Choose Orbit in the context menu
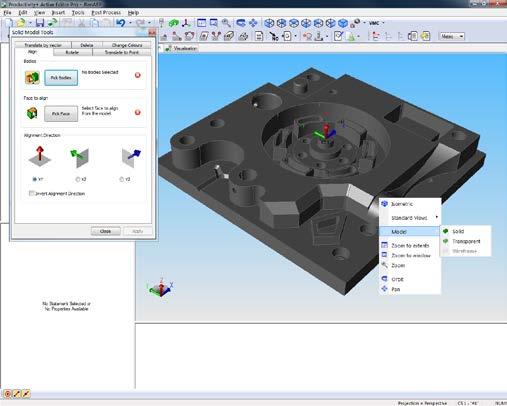 410,279
